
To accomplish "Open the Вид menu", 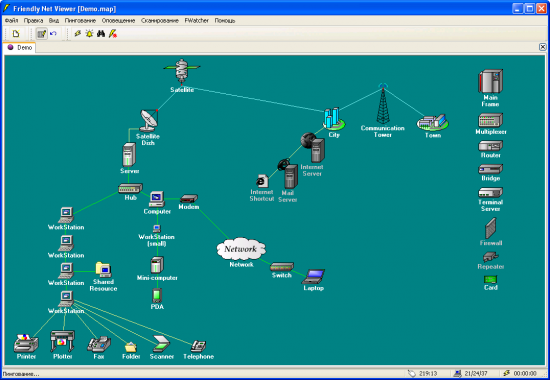I will (x=54, y=21).
